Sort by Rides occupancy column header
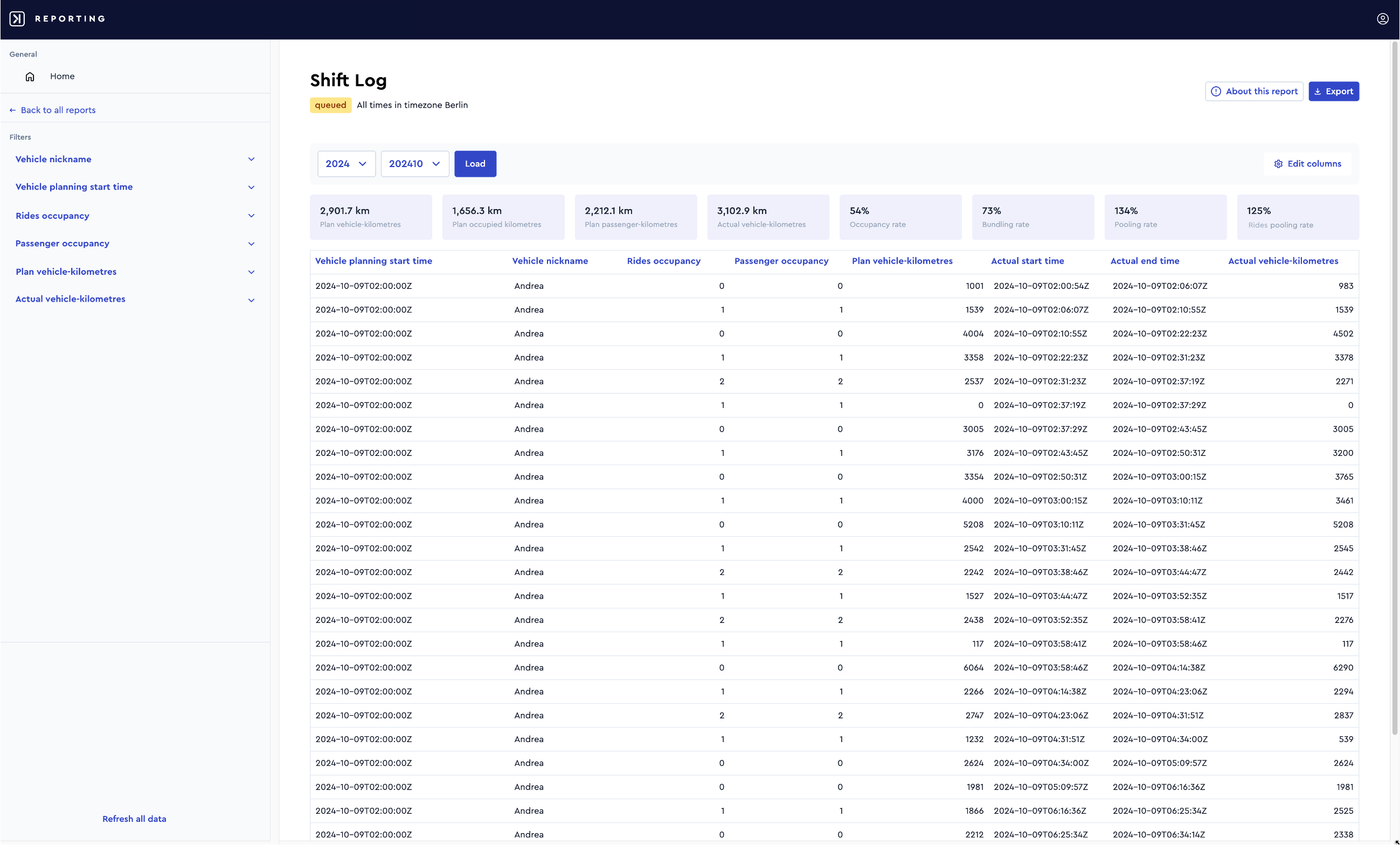This screenshot has width=1400, height=845. pyautogui.click(x=663, y=261)
